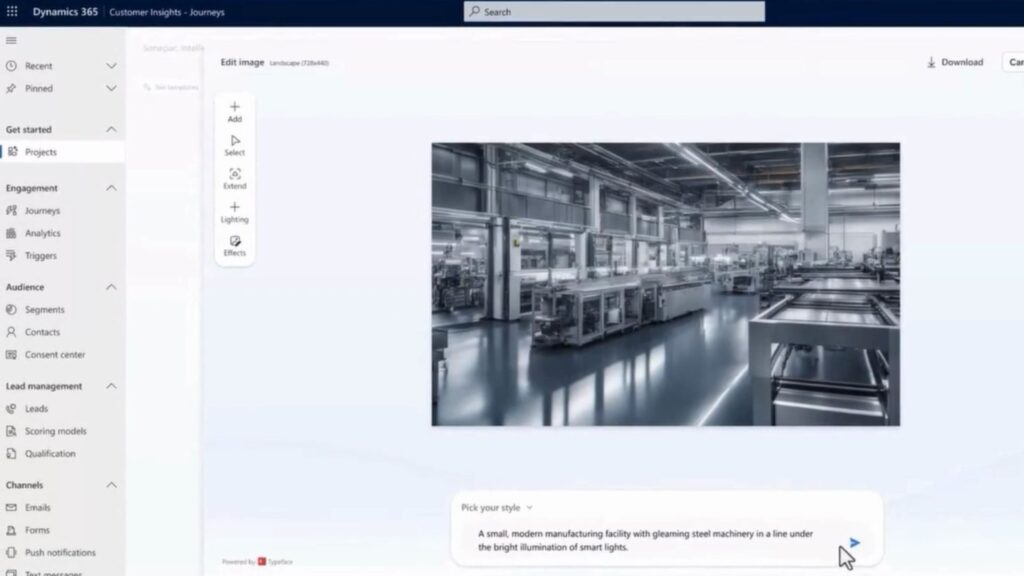Activate the Select tool

(x=234, y=144)
